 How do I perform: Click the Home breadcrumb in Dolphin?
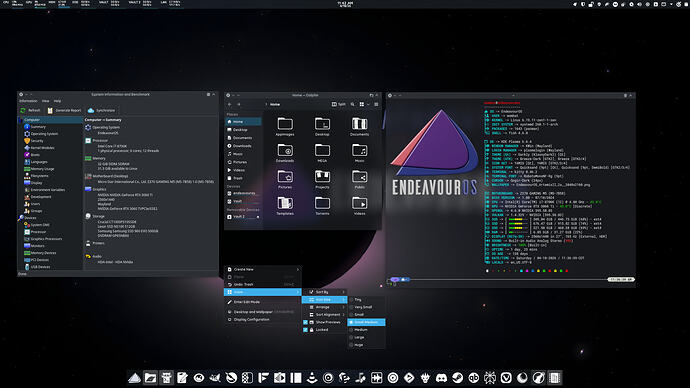[x=275, y=104]
